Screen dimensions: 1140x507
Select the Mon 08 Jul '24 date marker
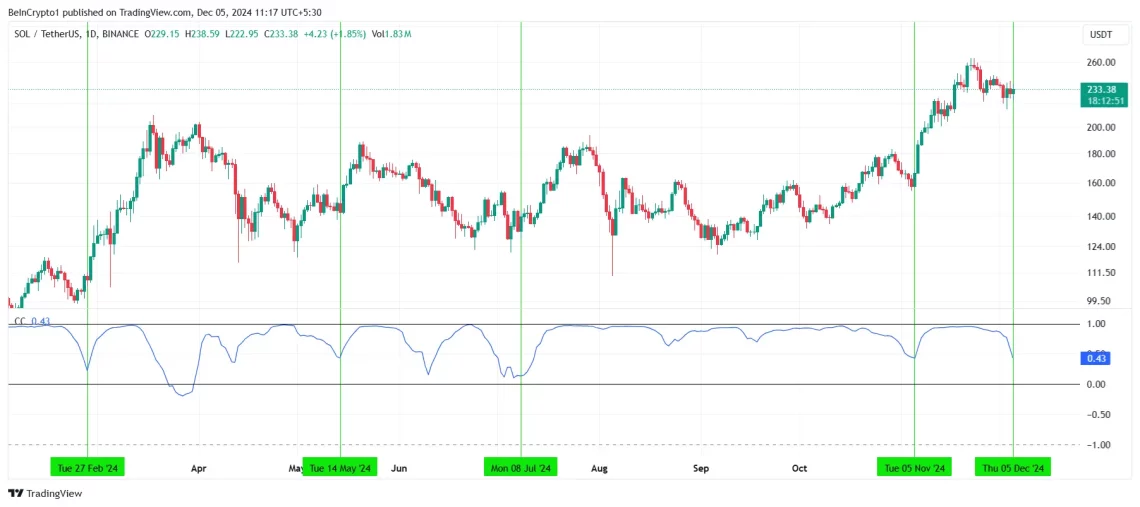(521, 468)
